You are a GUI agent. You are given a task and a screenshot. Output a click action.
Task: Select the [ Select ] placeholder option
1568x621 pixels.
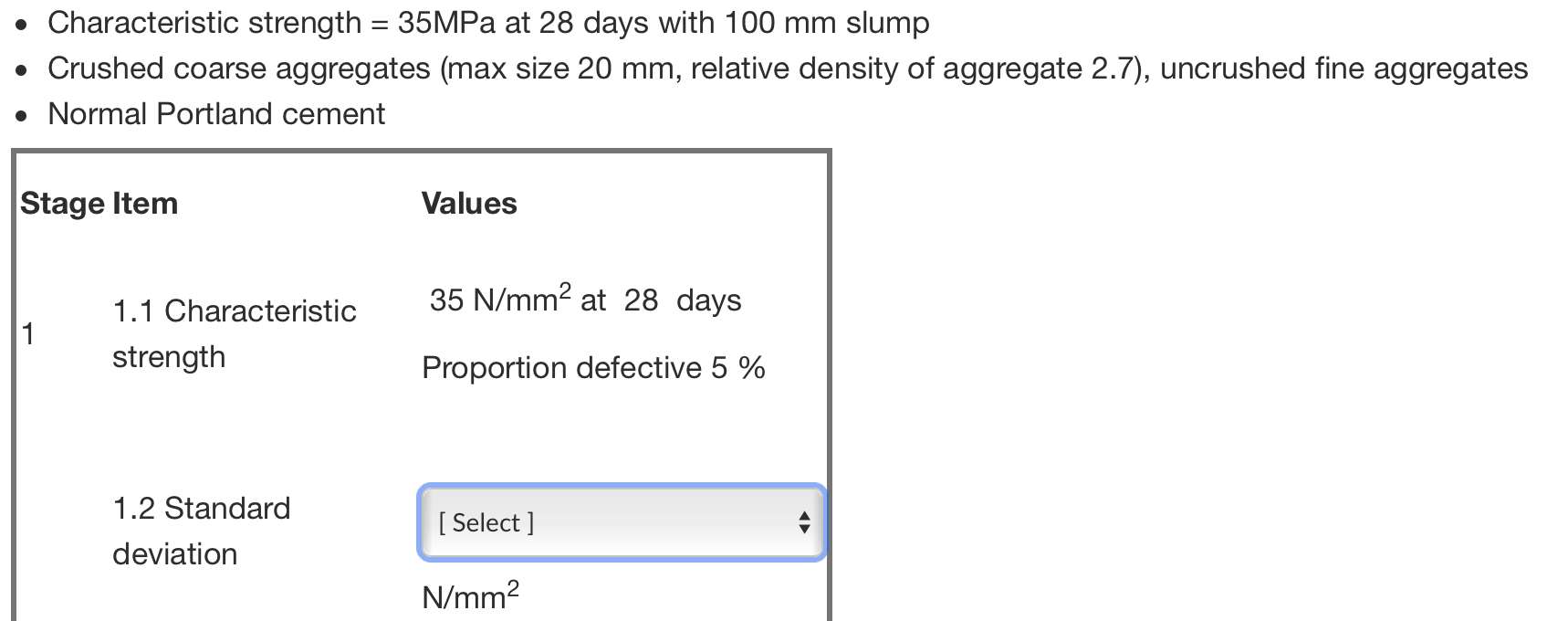[485, 522]
